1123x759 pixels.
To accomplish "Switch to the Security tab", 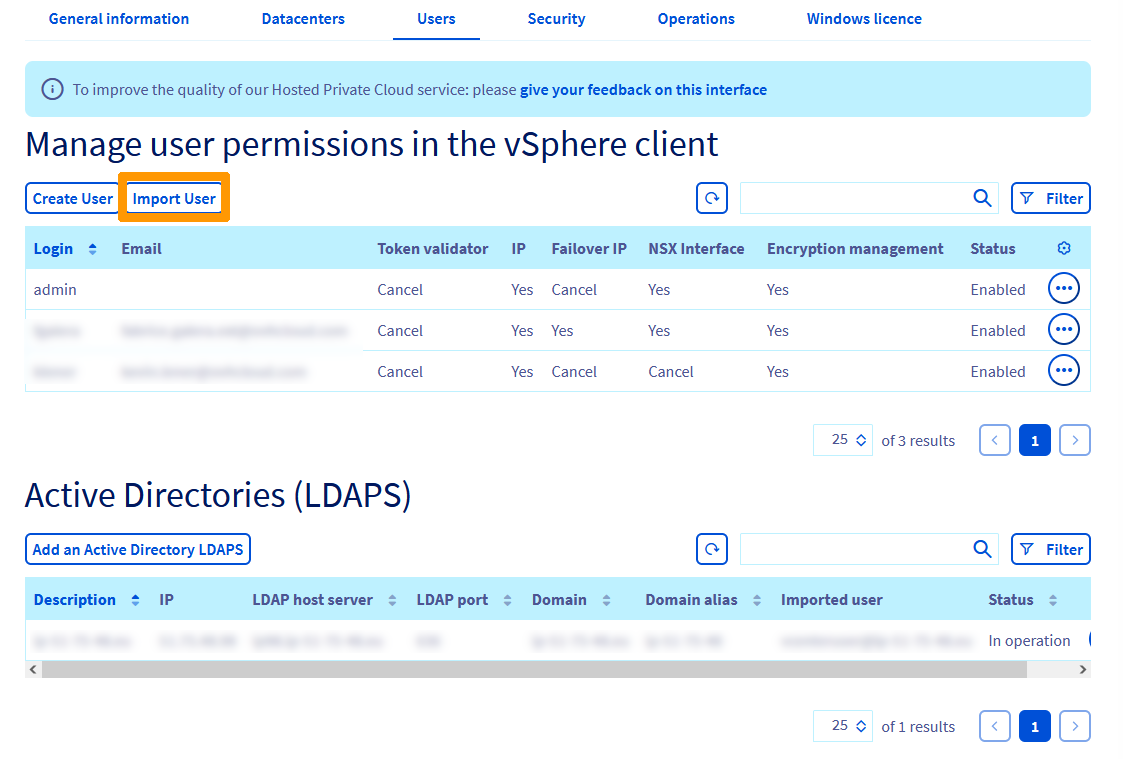I will (556, 18).
